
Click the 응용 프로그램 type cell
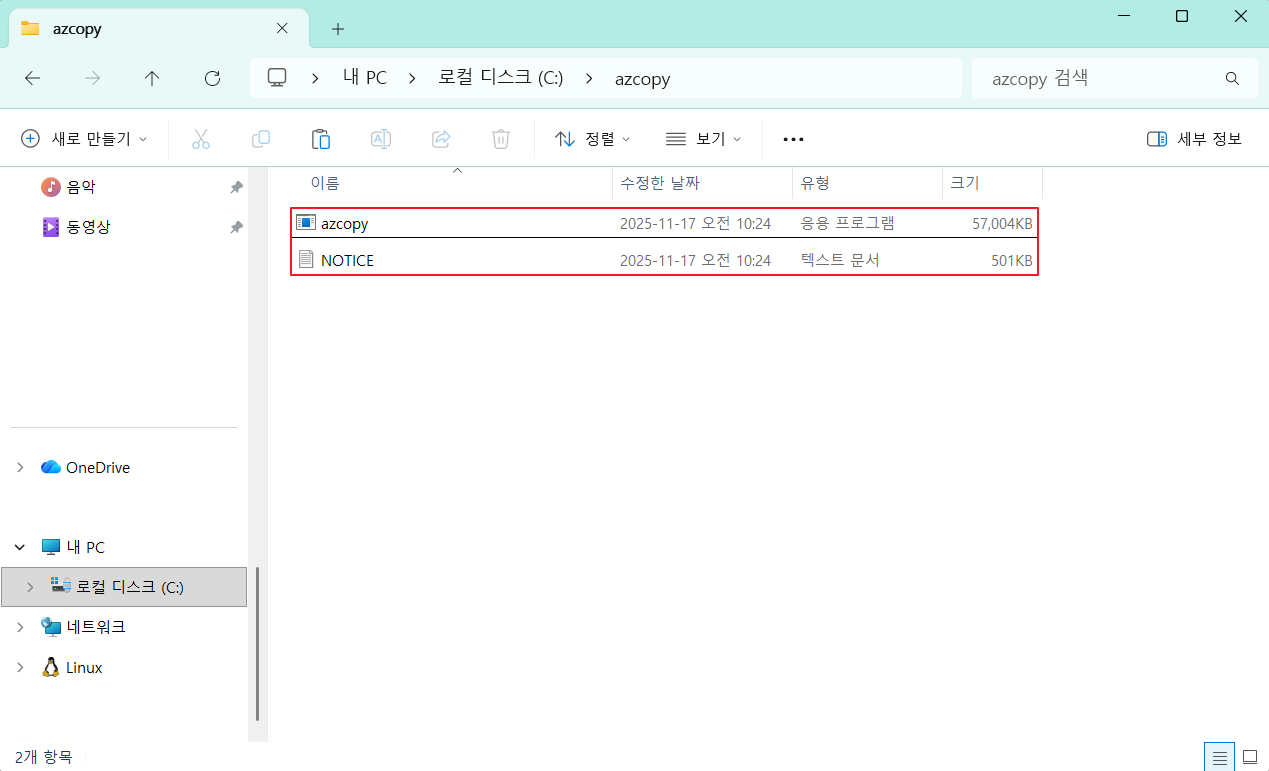847,223
